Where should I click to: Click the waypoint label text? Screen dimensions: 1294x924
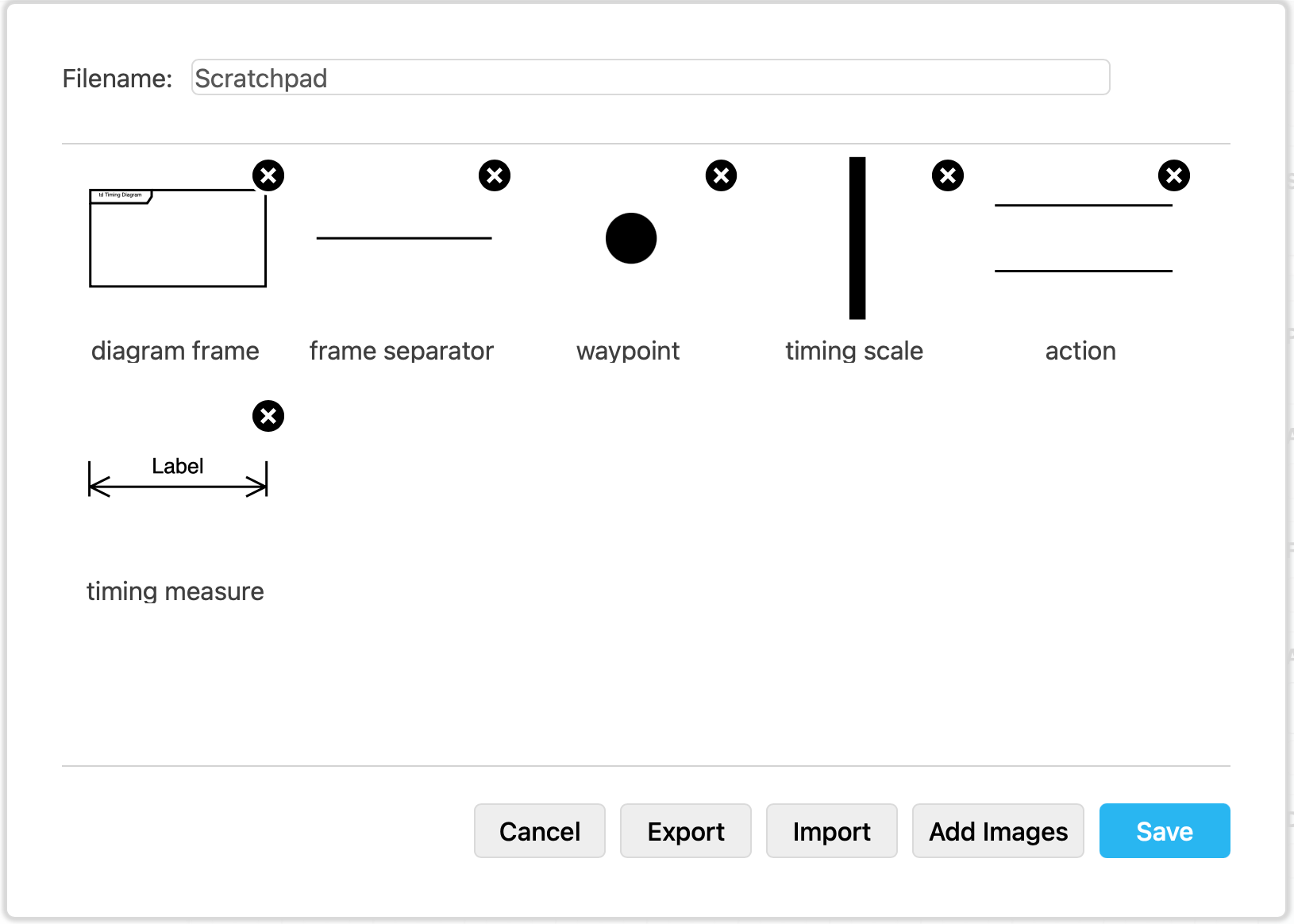click(x=628, y=351)
